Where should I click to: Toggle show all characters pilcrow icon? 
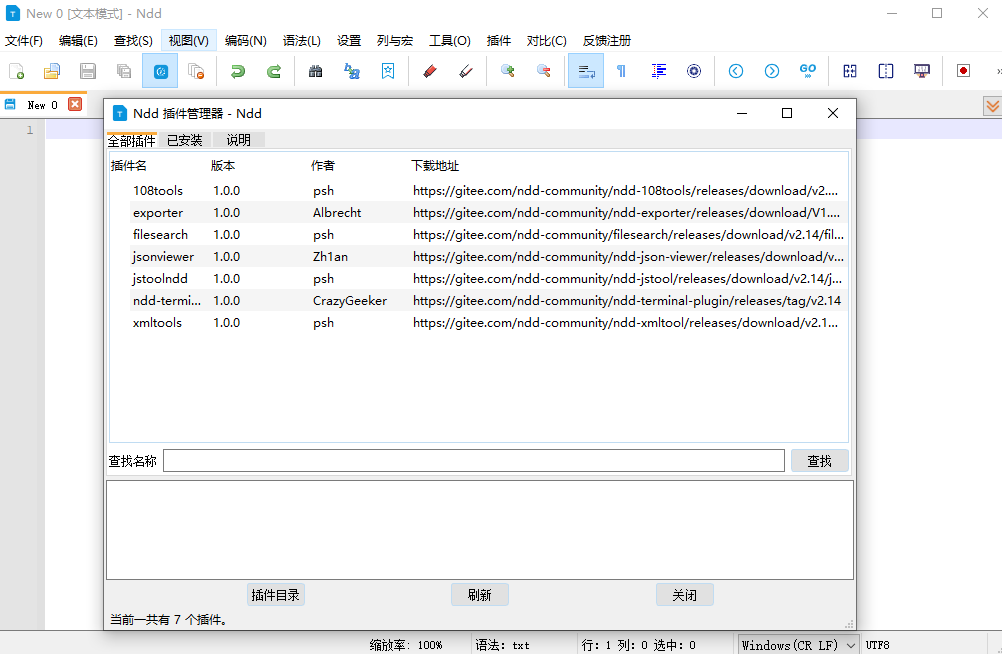[621, 71]
